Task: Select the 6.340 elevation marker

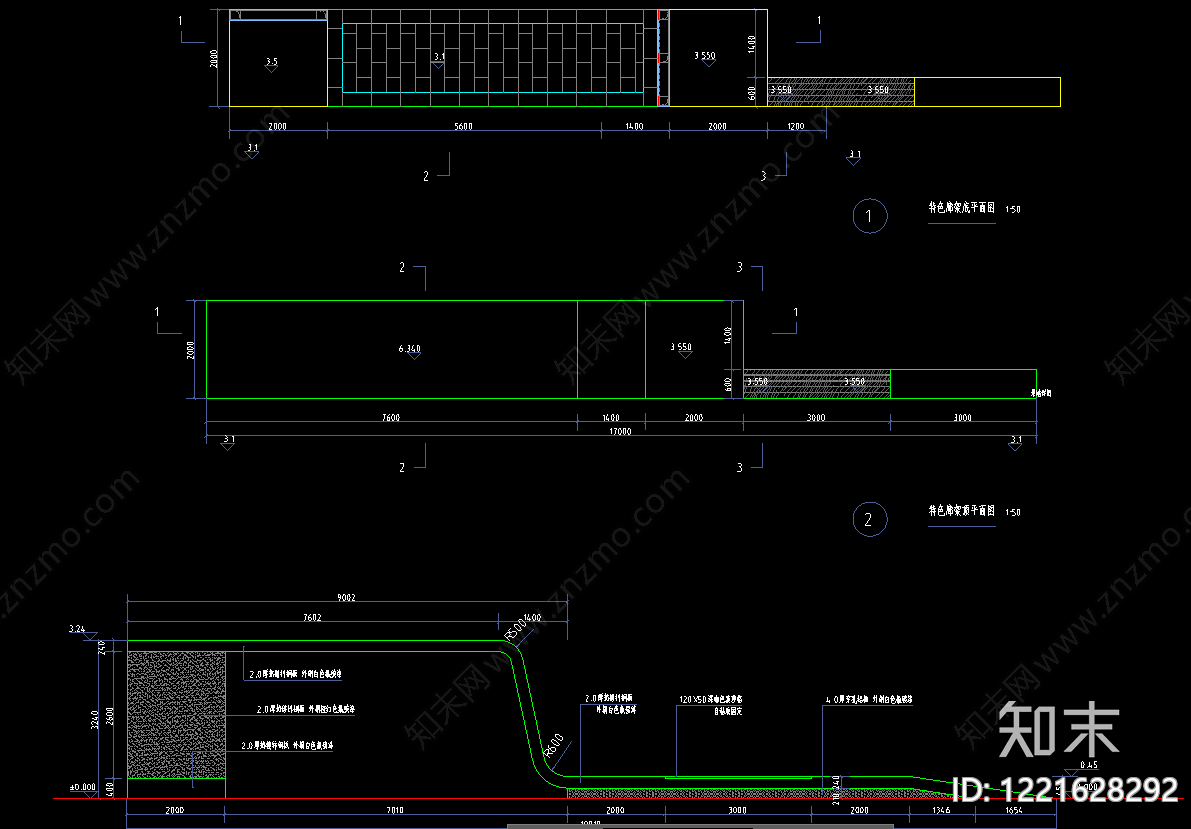Action: click(x=410, y=350)
